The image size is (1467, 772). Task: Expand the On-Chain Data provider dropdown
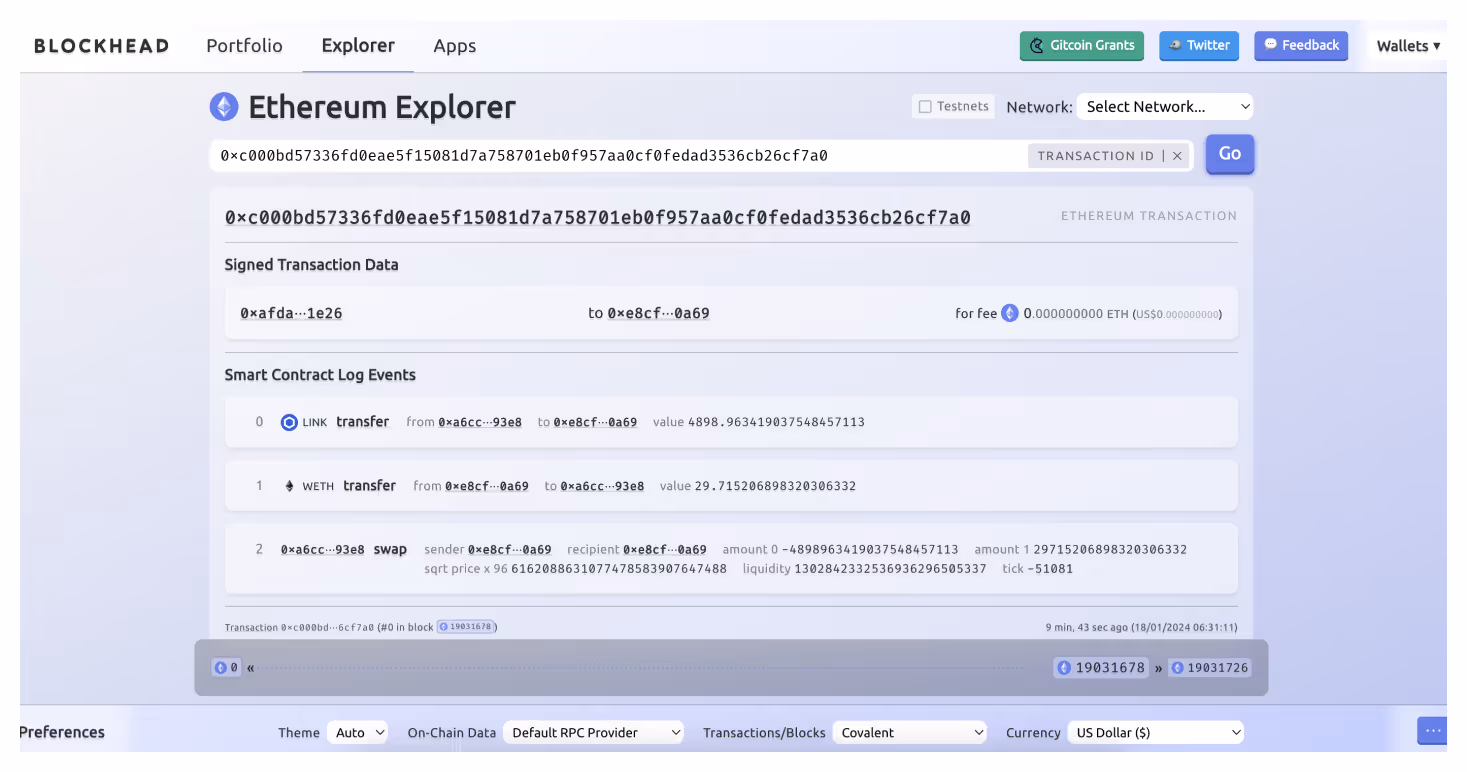593,732
